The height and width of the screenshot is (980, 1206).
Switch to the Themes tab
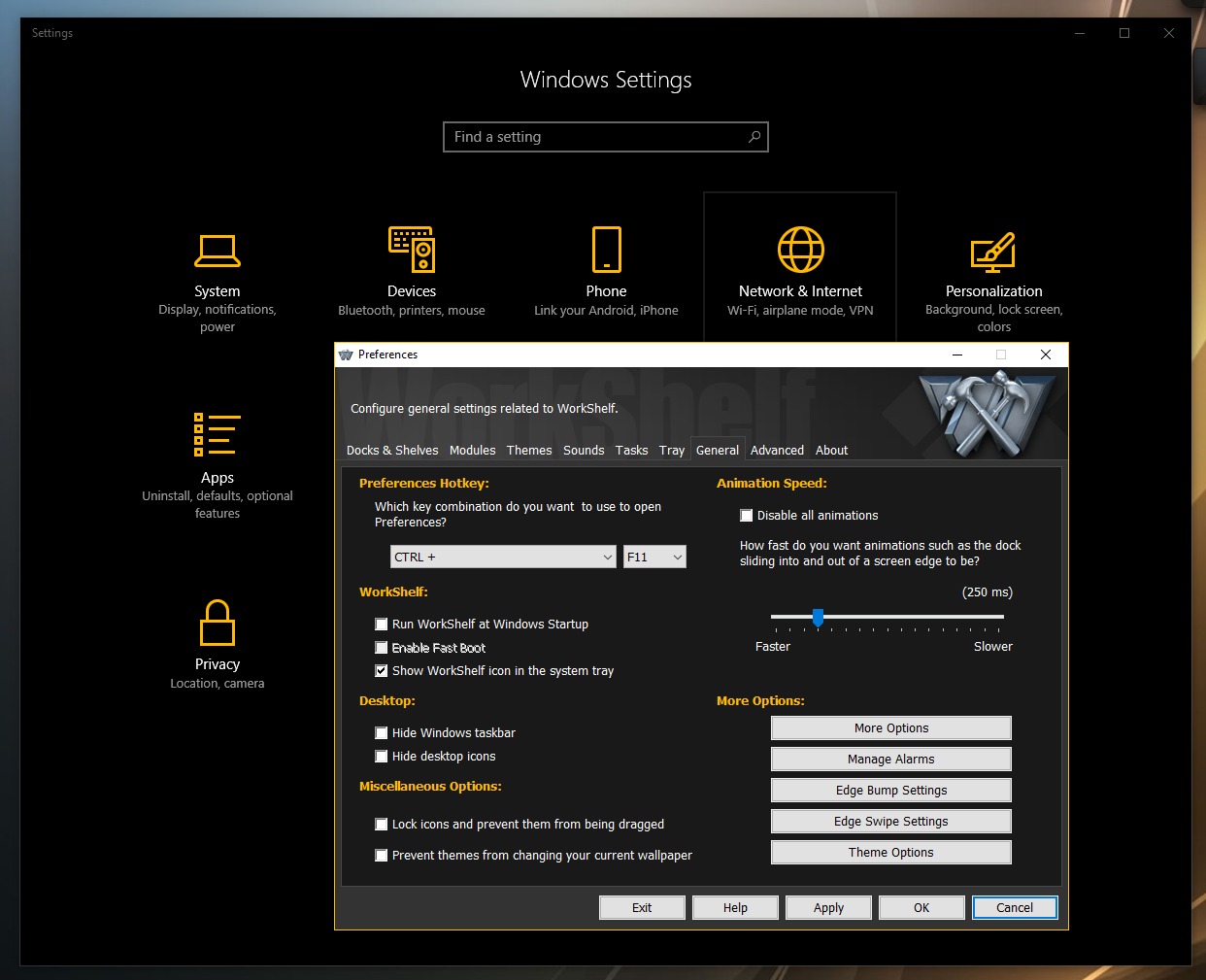tap(529, 451)
